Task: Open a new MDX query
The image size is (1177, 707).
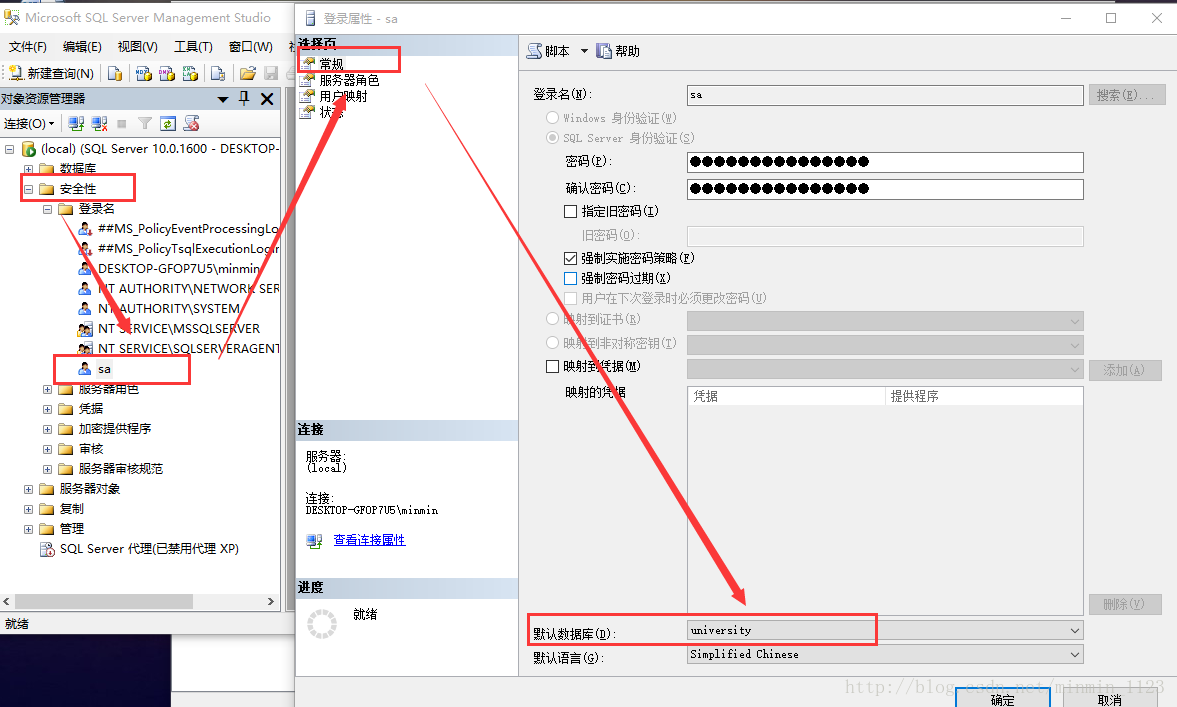Action: click(x=143, y=73)
